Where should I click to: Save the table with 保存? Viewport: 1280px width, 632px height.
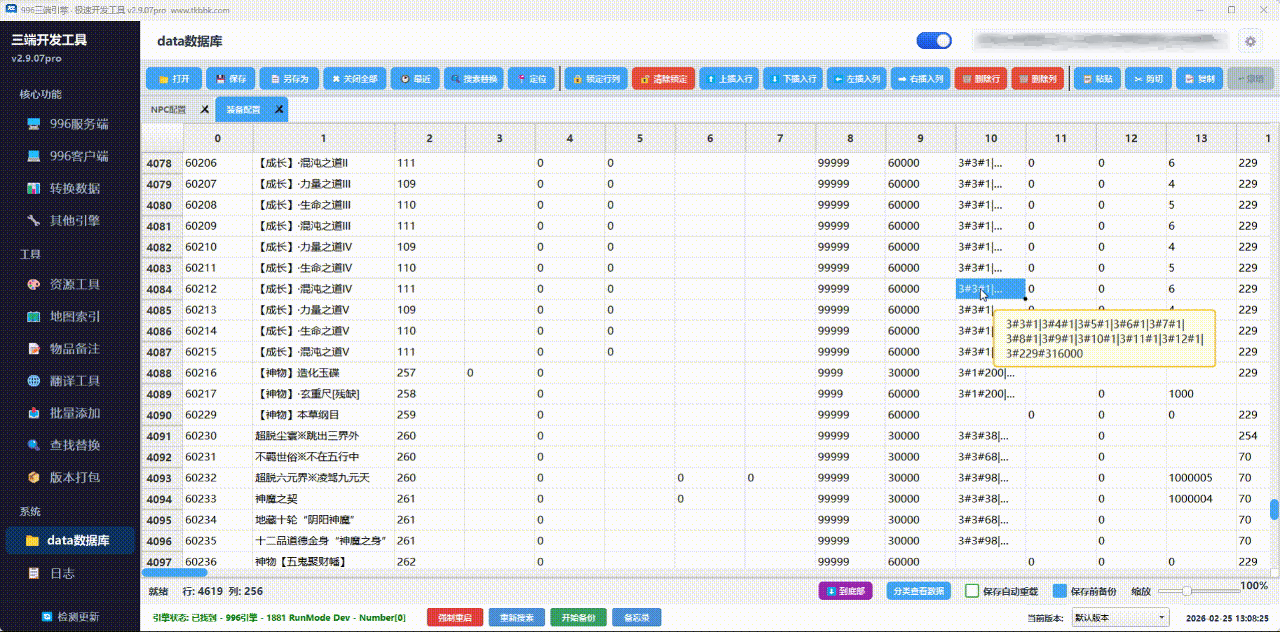[x=230, y=79]
